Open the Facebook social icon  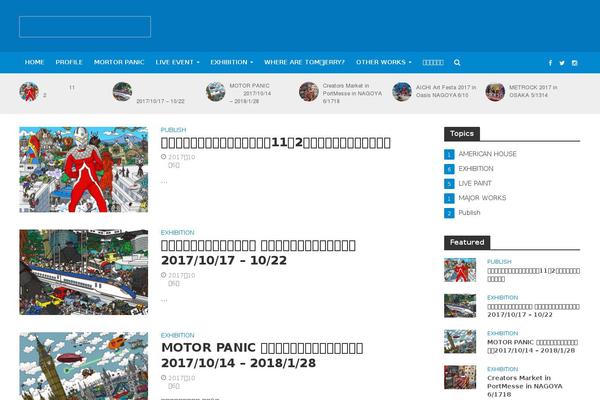550,63
